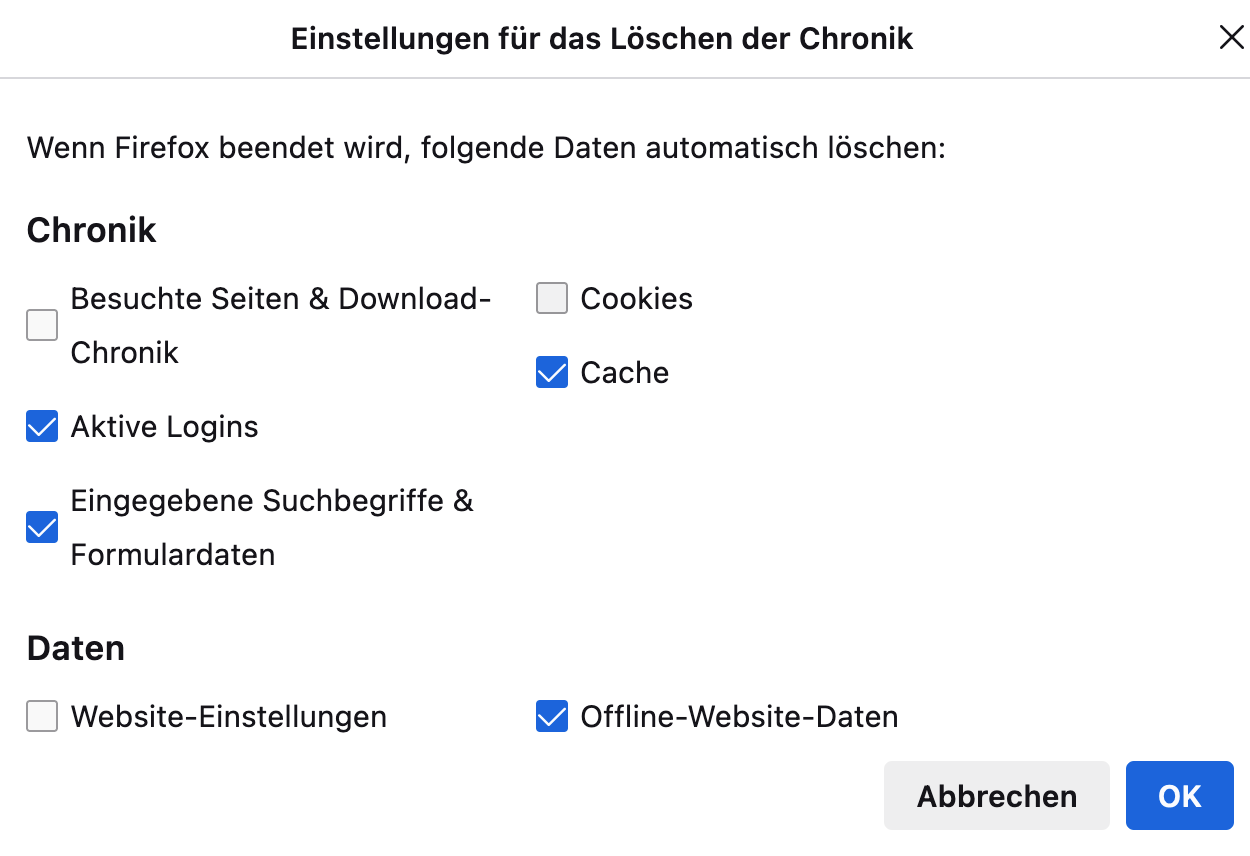Click the Offline-Website-Daten label text
This screenshot has width=1250, height=856.
point(739,717)
